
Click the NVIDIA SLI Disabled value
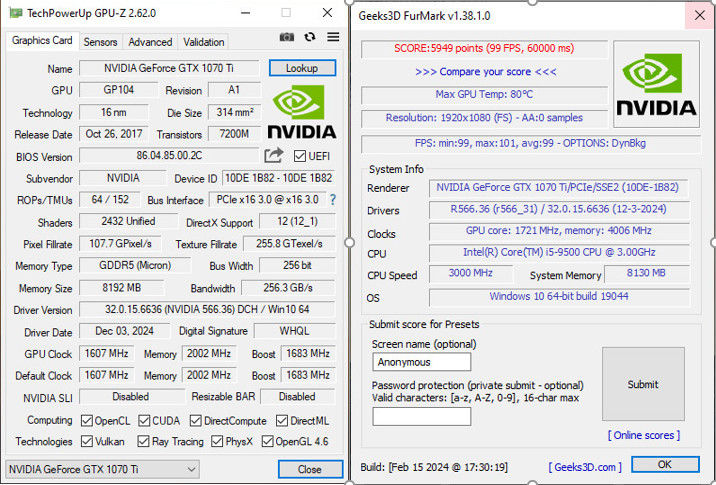132,396
